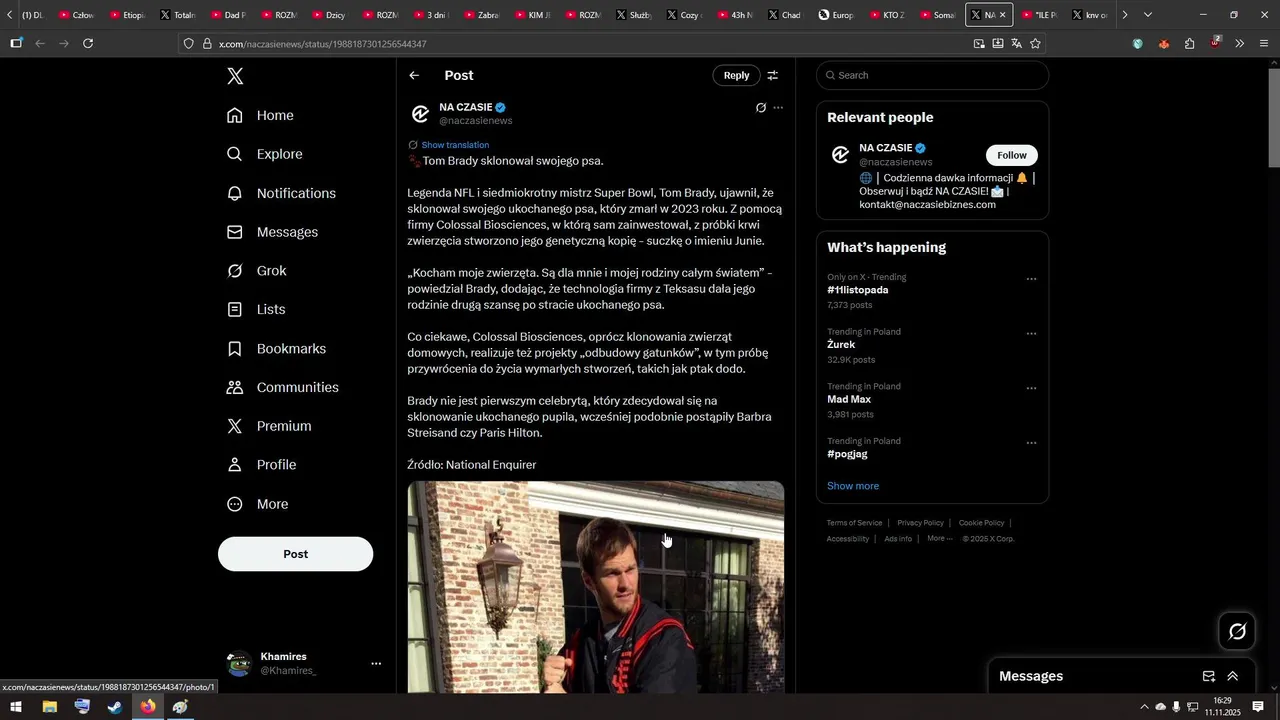The image size is (1280, 720).
Task: Click the browser back arrow
Action: (x=40, y=44)
